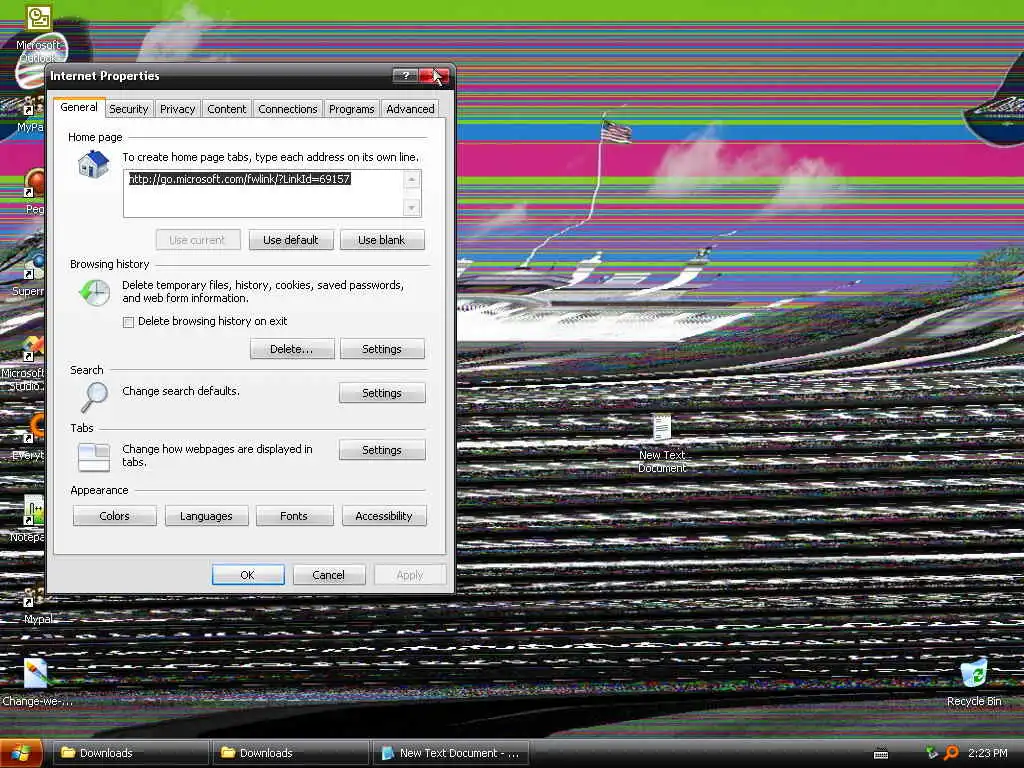
Task: Enable Delete browsing history on exit
Action: [129, 322]
